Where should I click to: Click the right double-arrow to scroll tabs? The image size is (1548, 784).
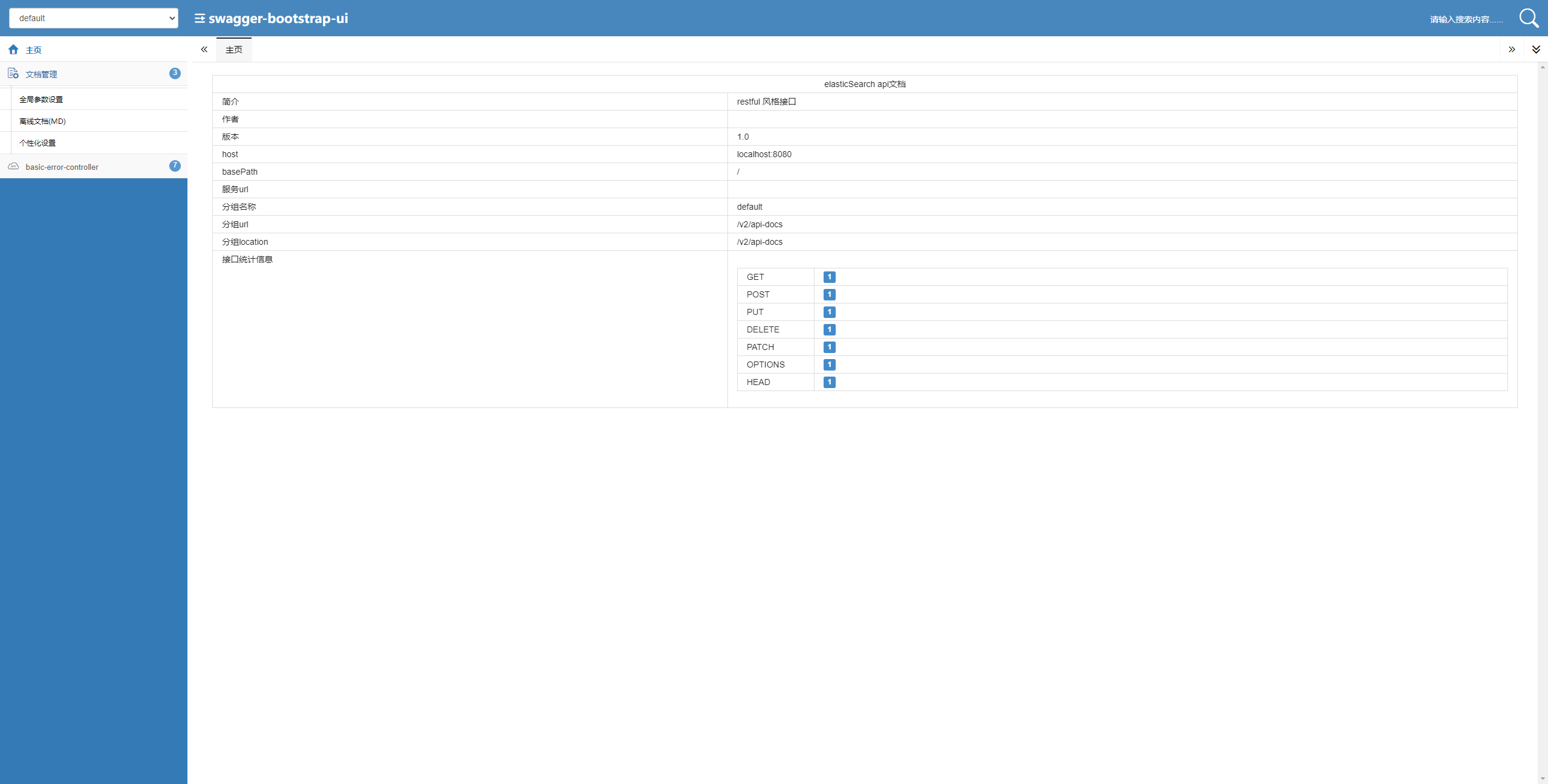[x=1512, y=49]
